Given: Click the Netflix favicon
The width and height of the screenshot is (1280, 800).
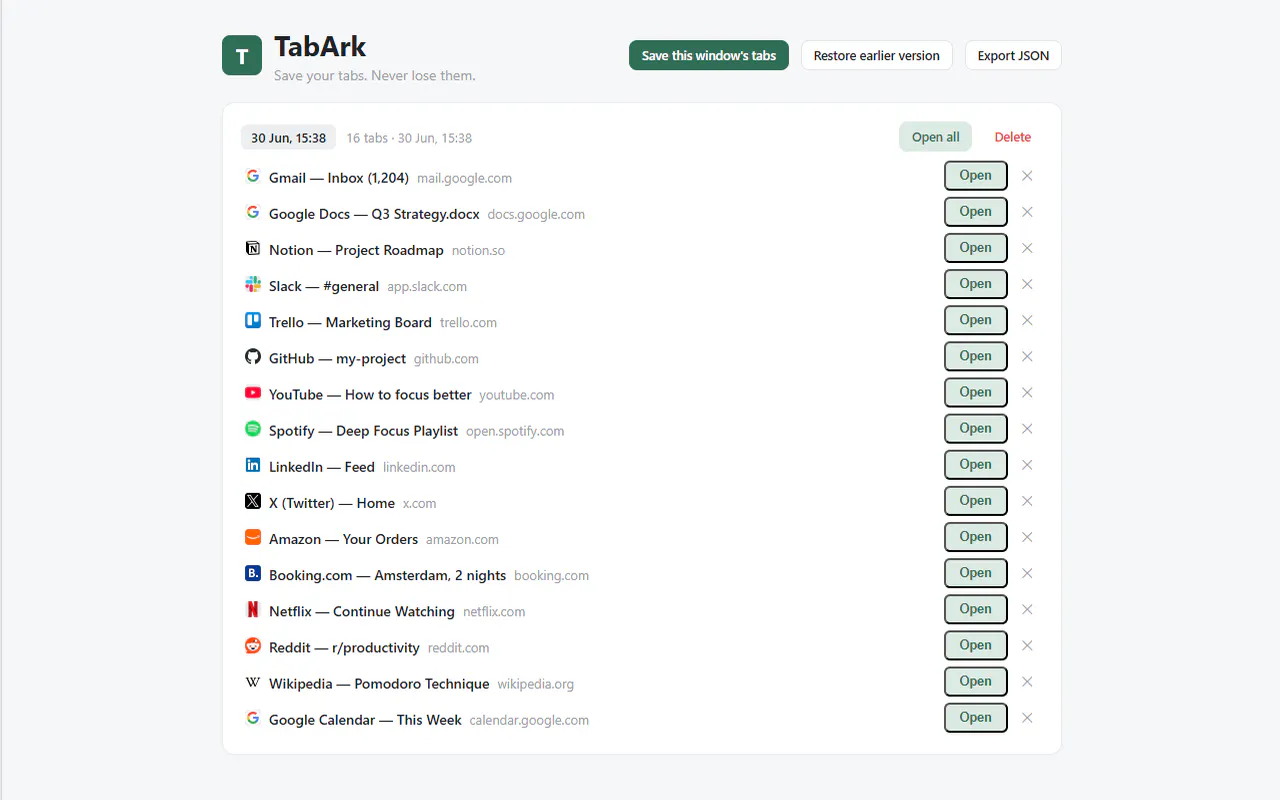Looking at the screenshot, I should click(253, 609).
